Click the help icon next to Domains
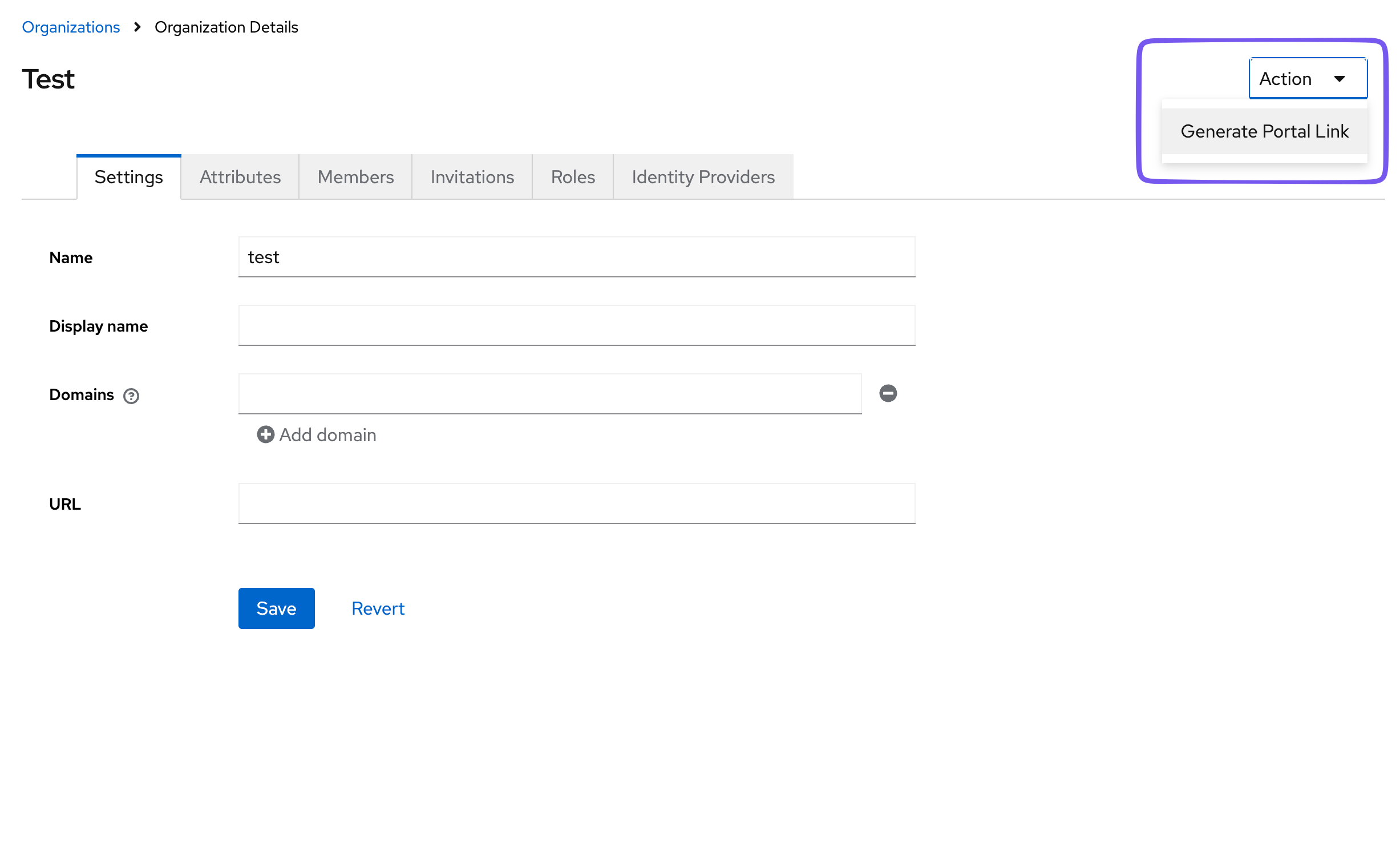This screenshot has height=847, width=1400. click(x=130, y=396)
